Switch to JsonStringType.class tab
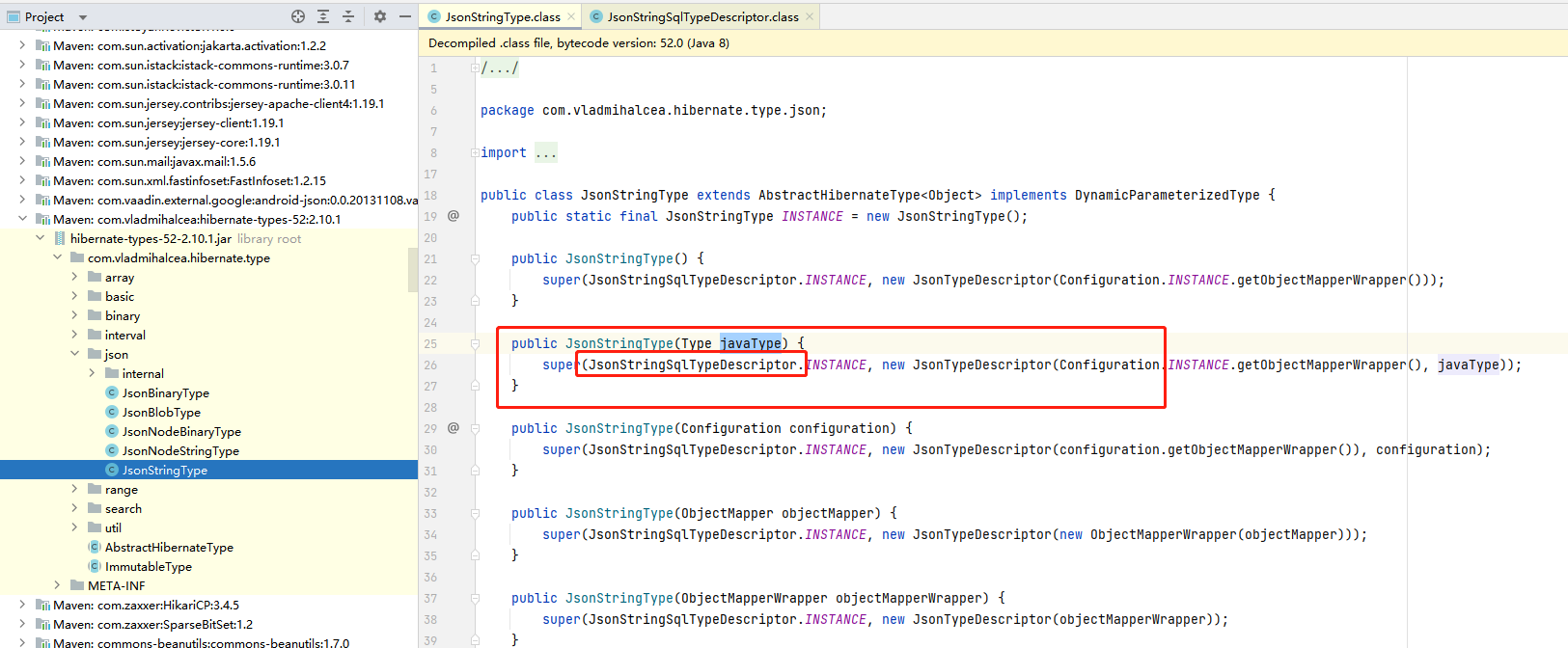This screenshot has height=648, width=1568. click(x=503, y=16)
